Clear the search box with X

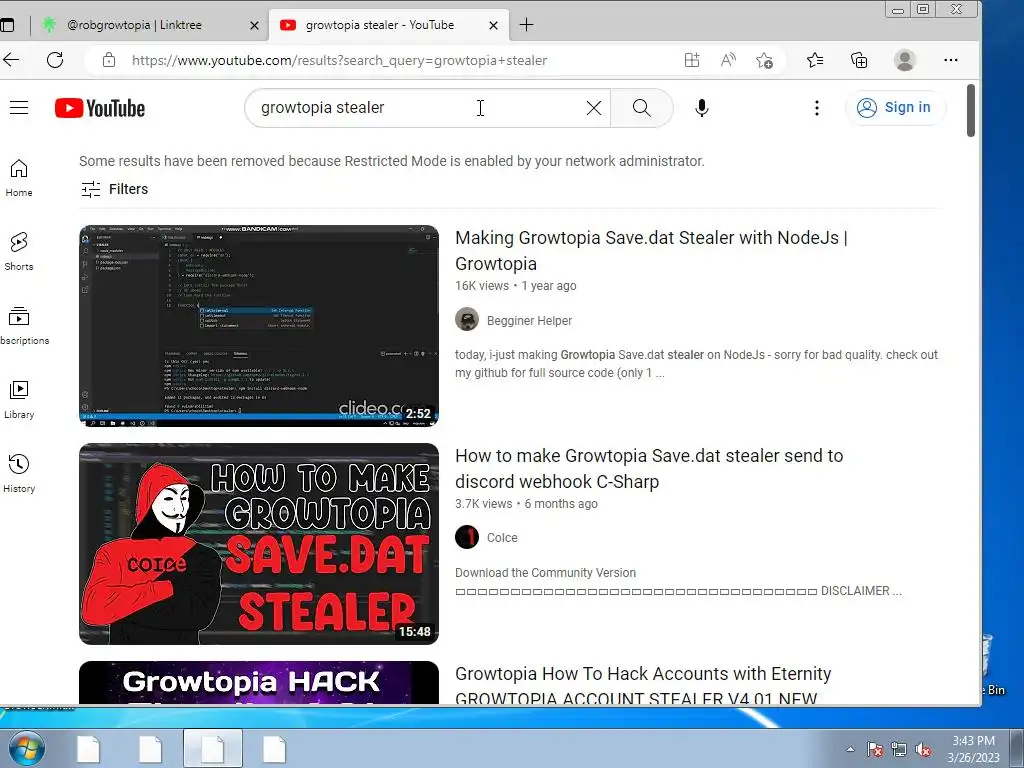pos(594,108)
